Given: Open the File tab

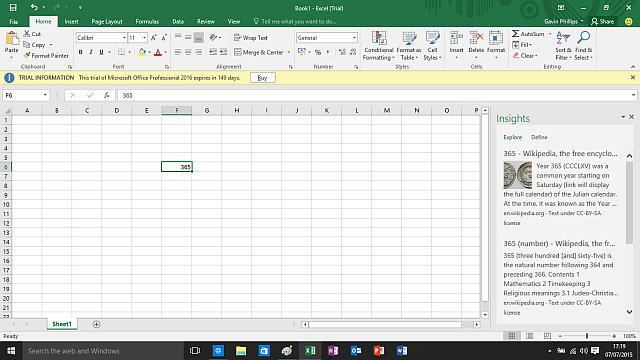Looking at the screenshot, I should [13, 22].
